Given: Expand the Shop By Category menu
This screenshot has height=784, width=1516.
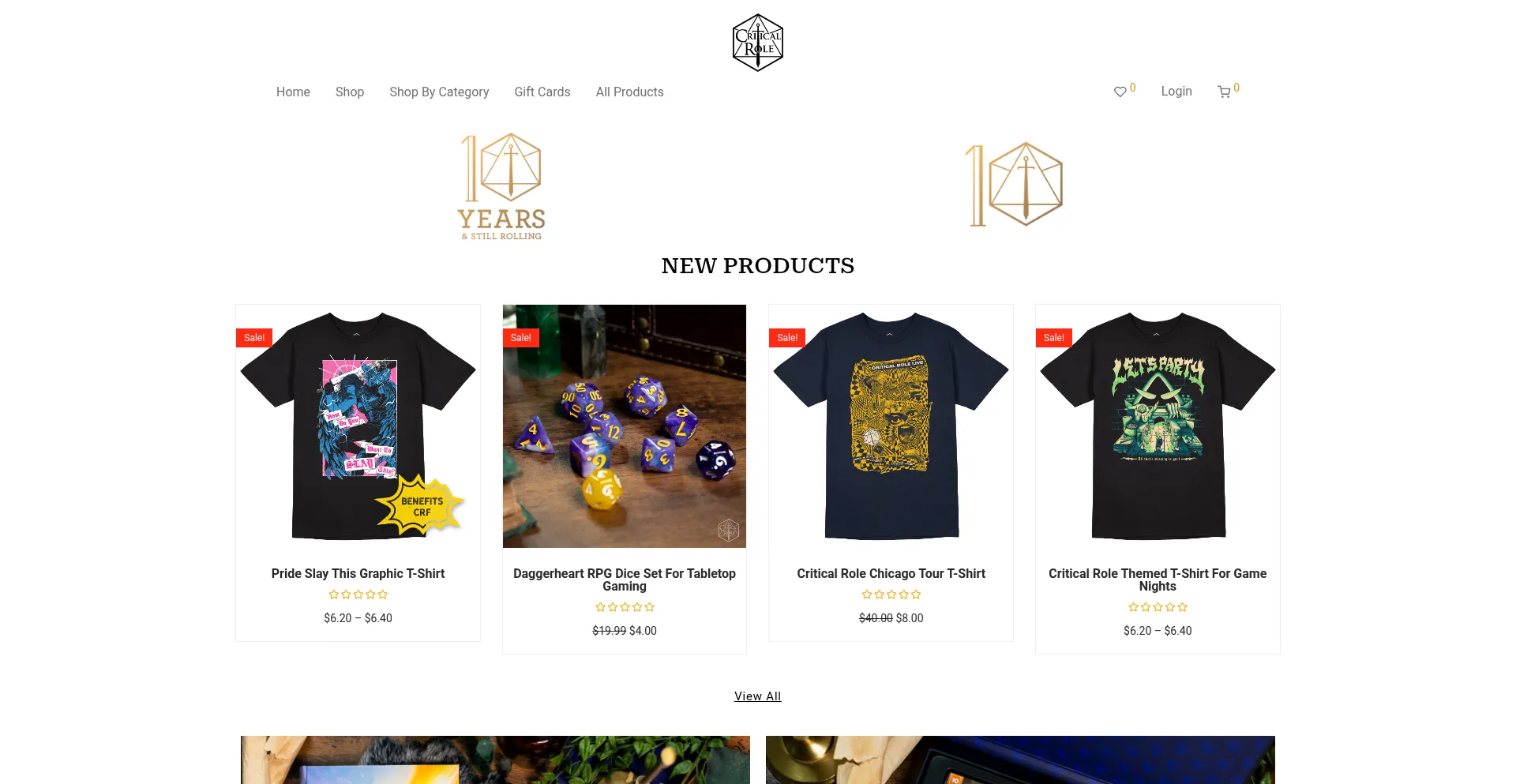Looking at the screenshot, I should click(439, 92).
